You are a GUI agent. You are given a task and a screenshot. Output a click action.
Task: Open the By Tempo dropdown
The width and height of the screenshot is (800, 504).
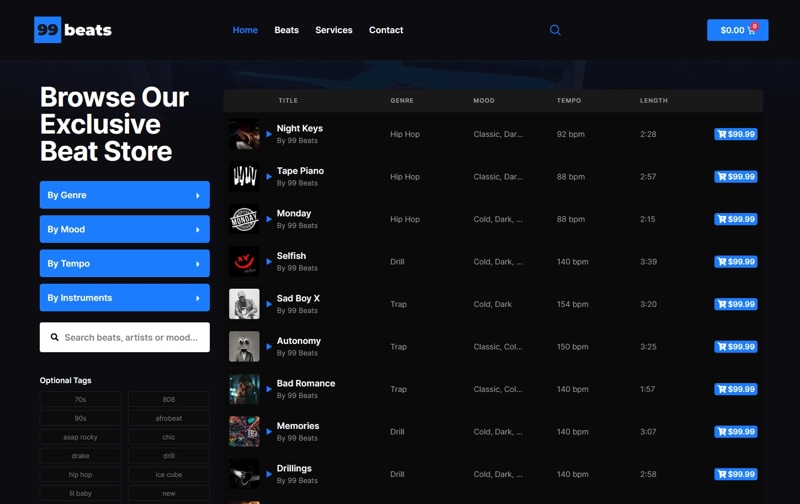point(124,263)
